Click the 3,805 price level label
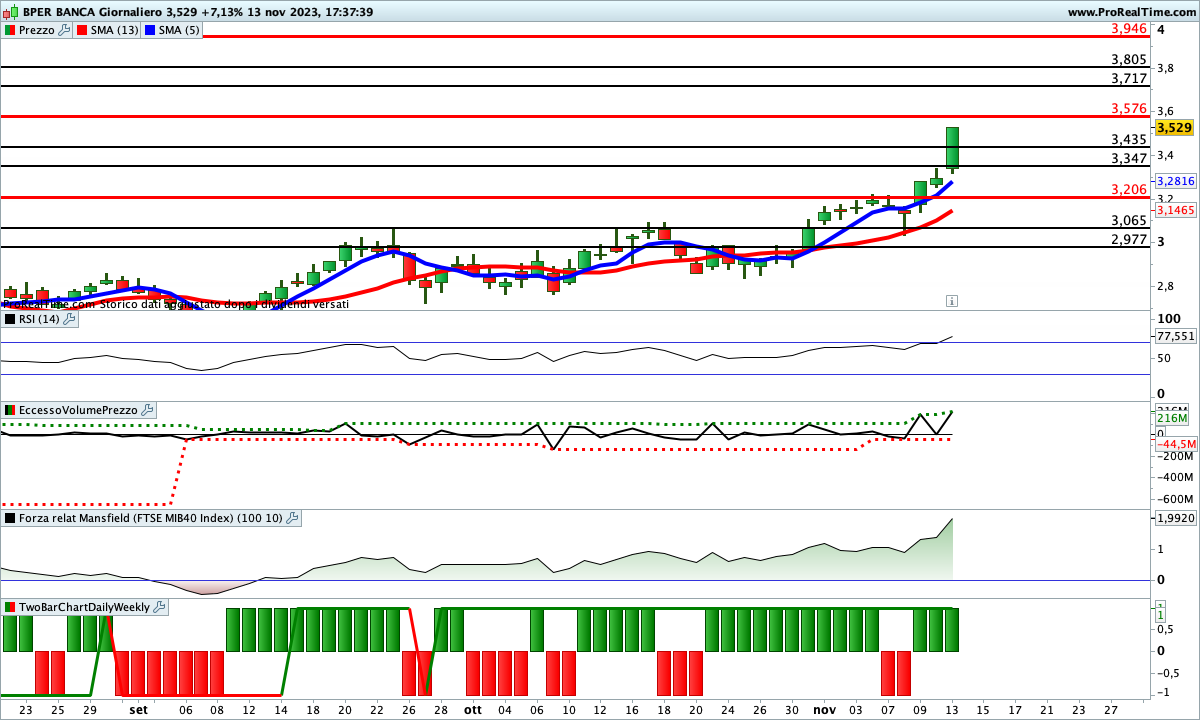This screenshot has height=720, width=1200. [x=1129, y=60]
